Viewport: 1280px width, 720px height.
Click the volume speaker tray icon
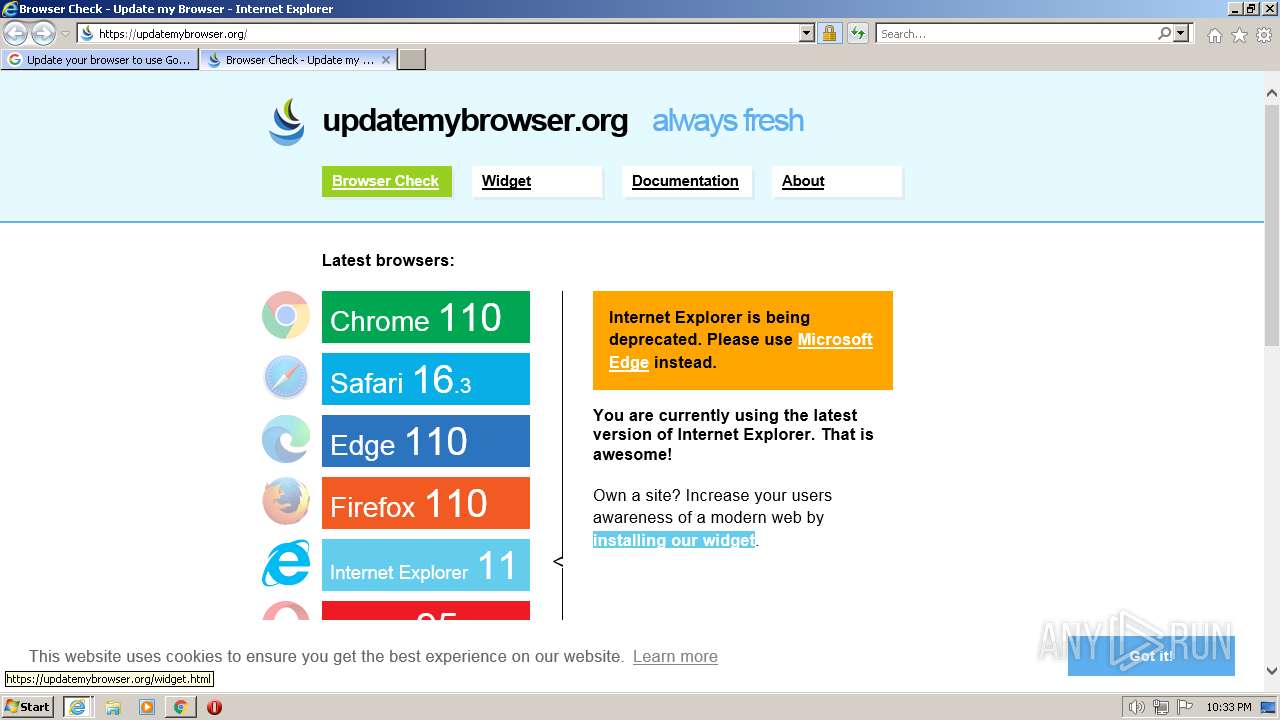point(1137,707)
